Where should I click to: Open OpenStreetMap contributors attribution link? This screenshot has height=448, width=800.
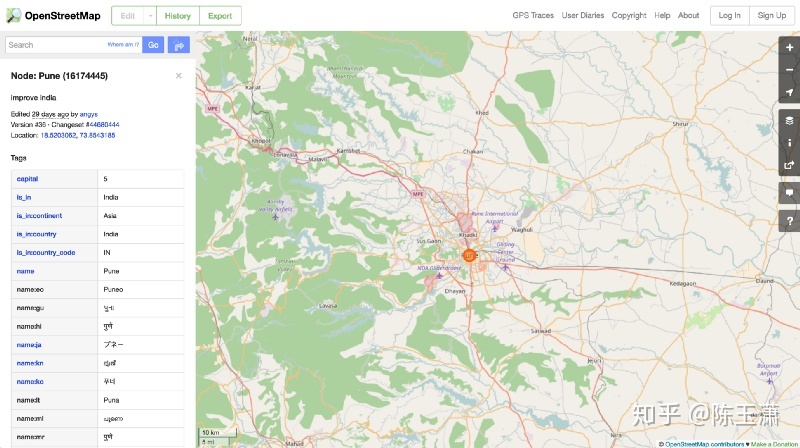click(704, 444)
